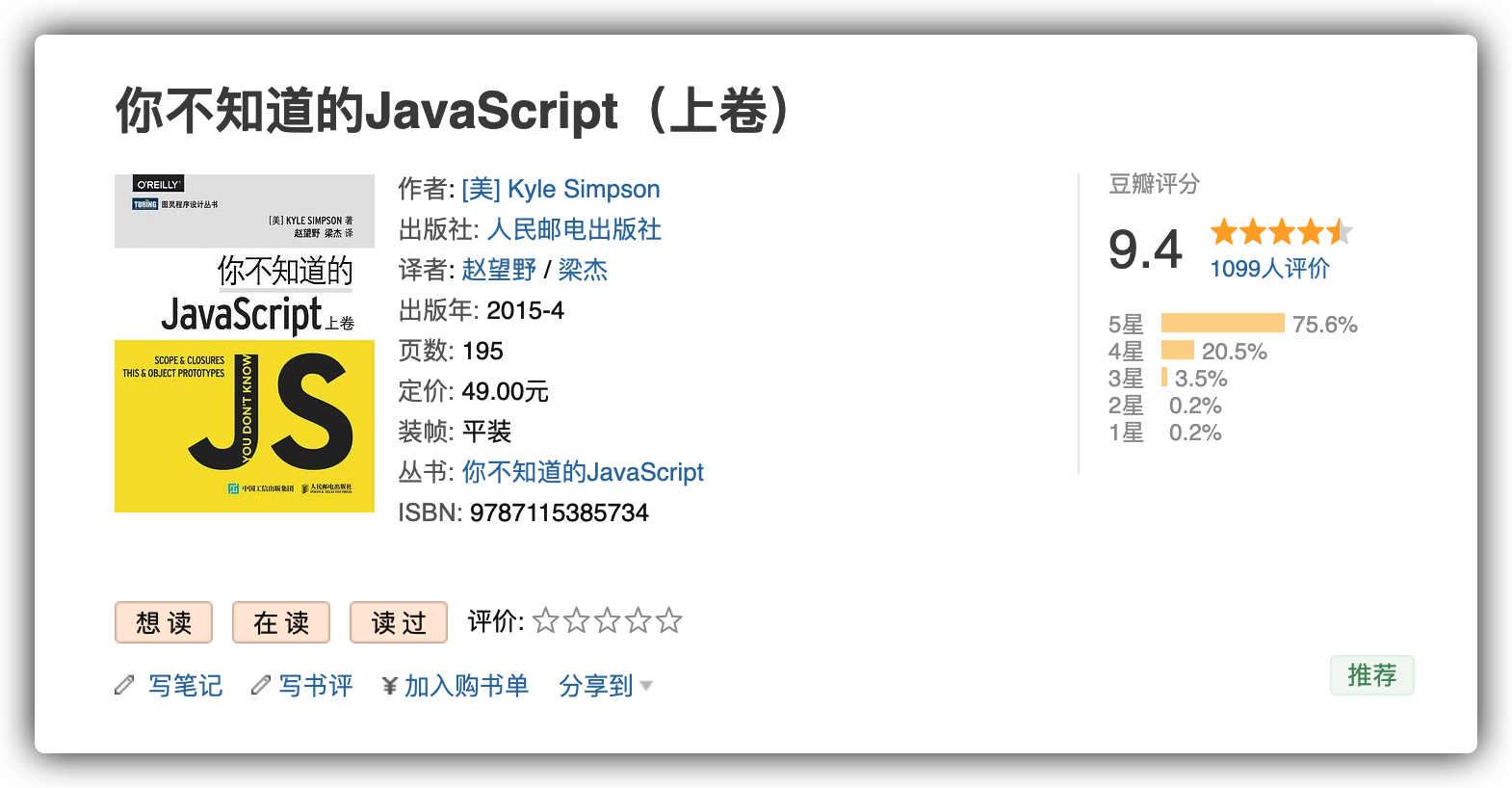Open translator link 赵望野
This screenshot has height=788, width=1512.
coord(499,270)
